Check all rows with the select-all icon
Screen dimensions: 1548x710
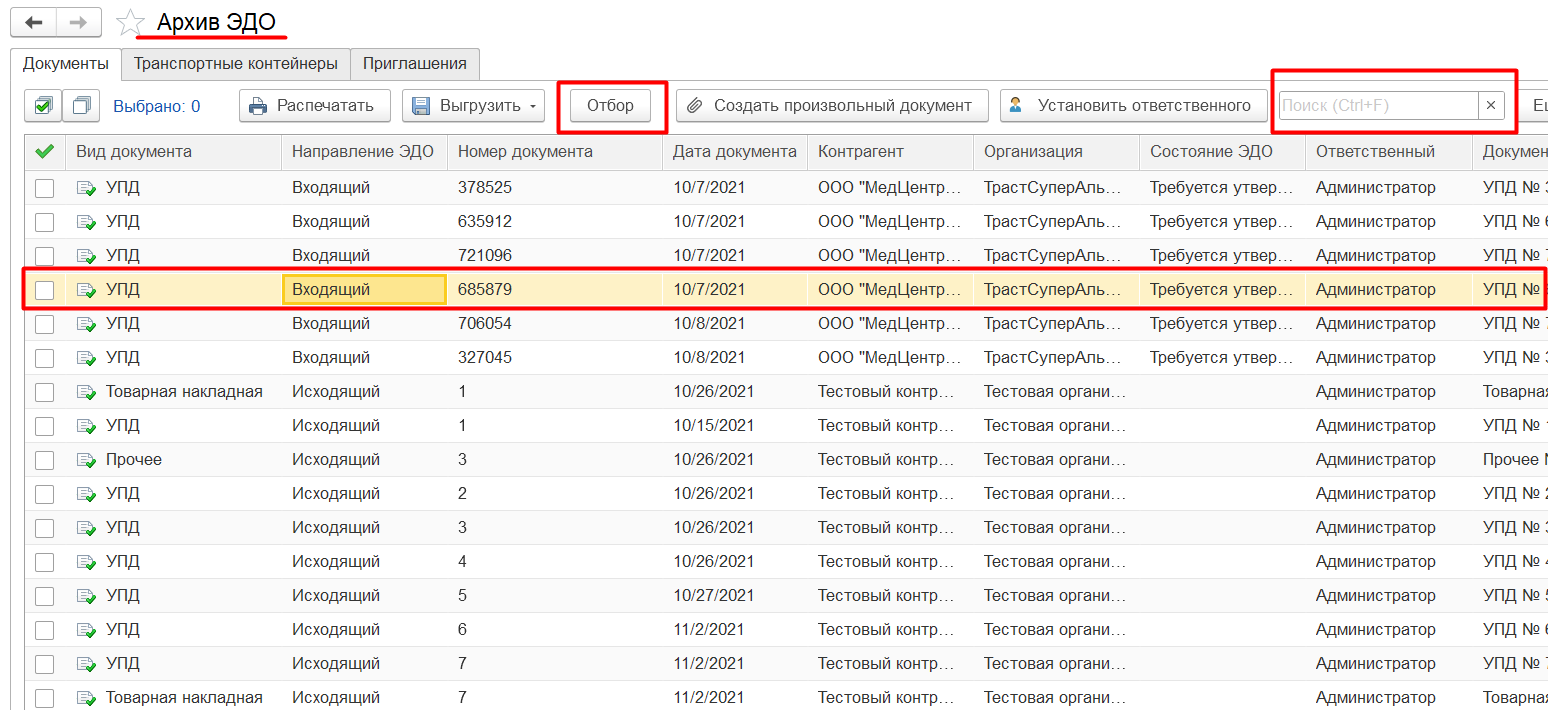(43, 105)
